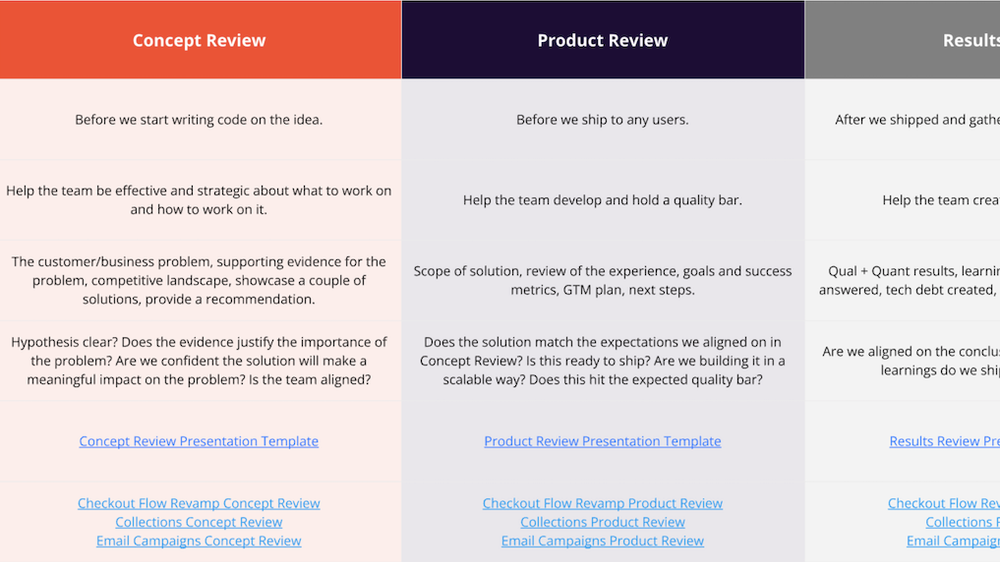Select the Results column header
The height and width of the screenshot is (562, 1000).
pyautogui.click(x=902, y=40)
